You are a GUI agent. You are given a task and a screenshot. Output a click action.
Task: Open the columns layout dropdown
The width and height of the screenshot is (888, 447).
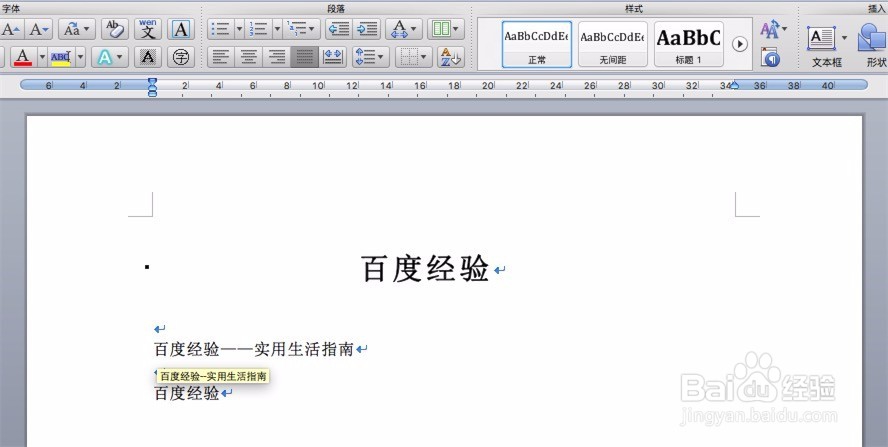click(x=446, y=29)
